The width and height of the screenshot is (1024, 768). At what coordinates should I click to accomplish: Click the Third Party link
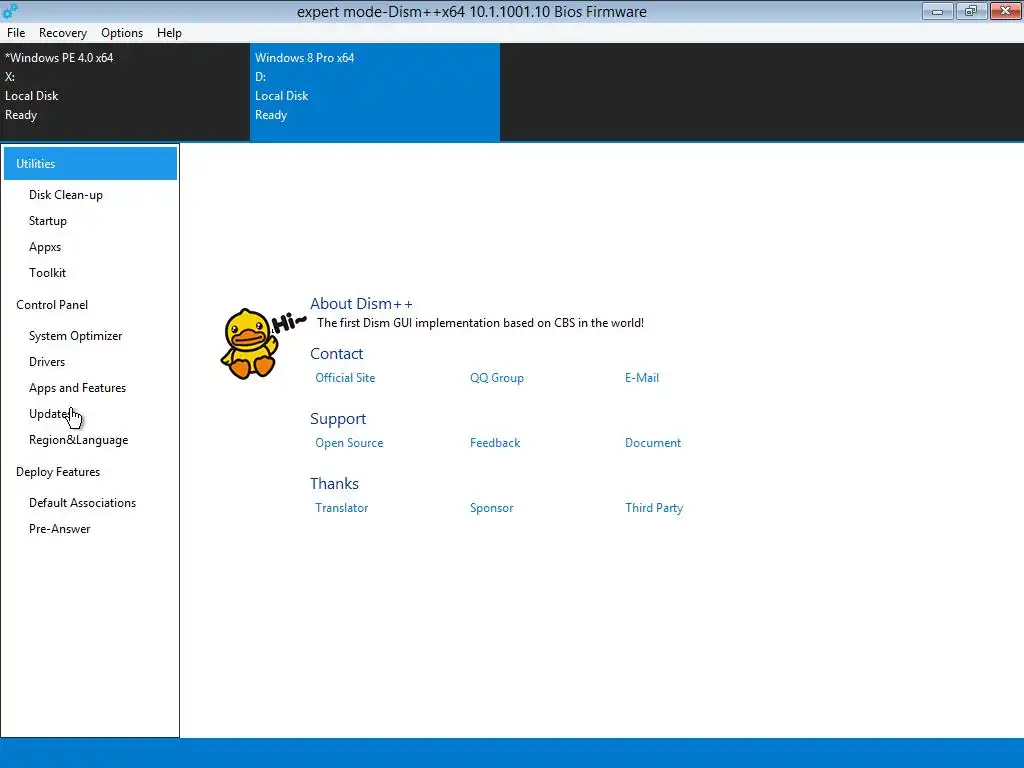coord(654,508)
